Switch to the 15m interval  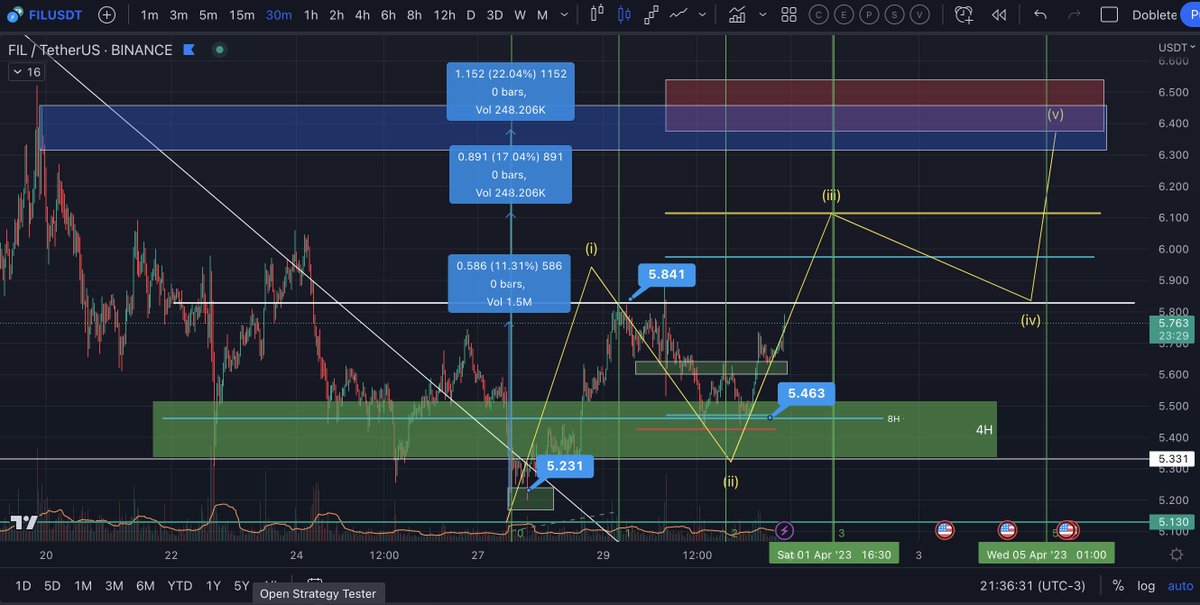(241, 15)
